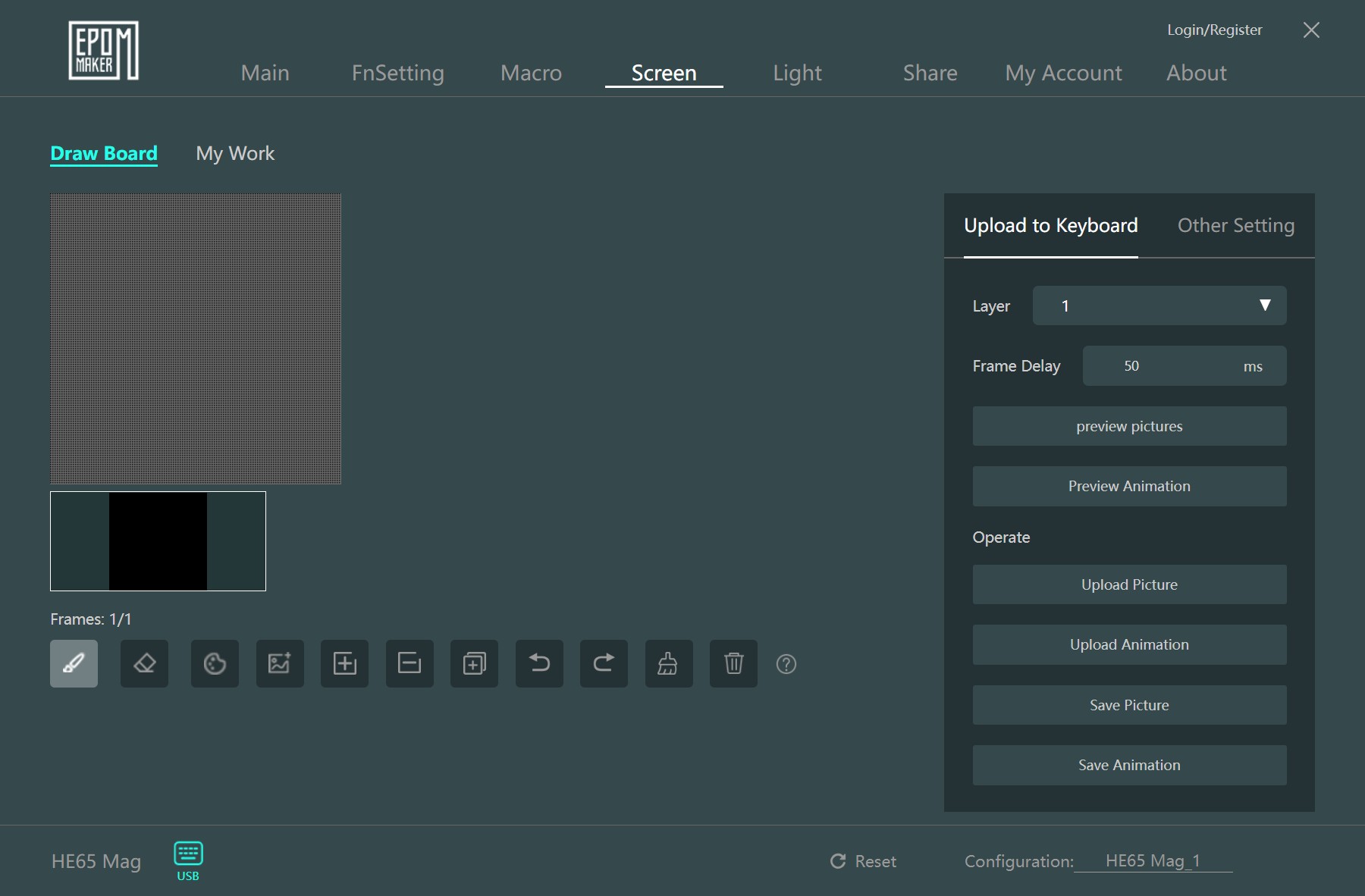Click the Frames: 1/1 label
The image size is (1365, 896).
click(x=91, y=619)
